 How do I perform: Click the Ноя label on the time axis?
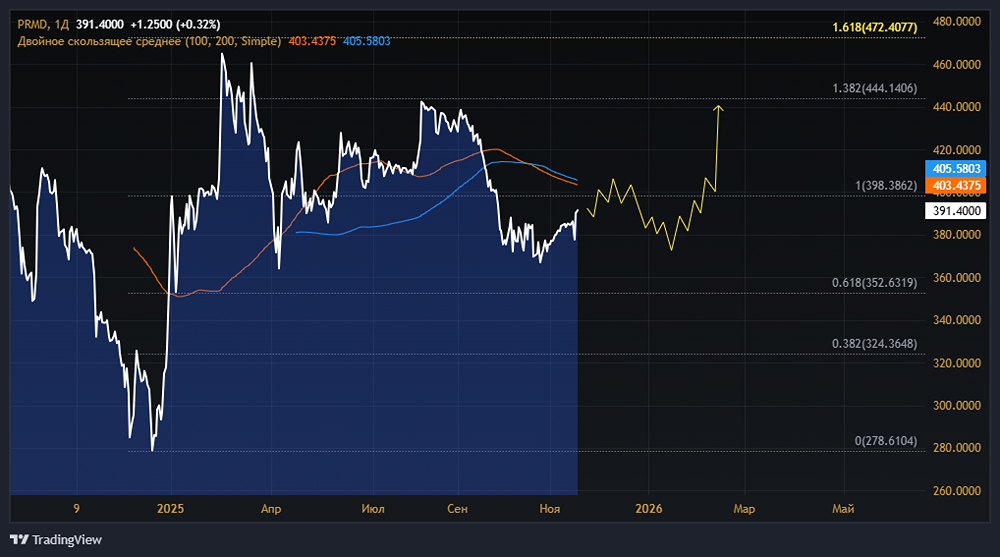pyautogui.click(x=550, y=509)
